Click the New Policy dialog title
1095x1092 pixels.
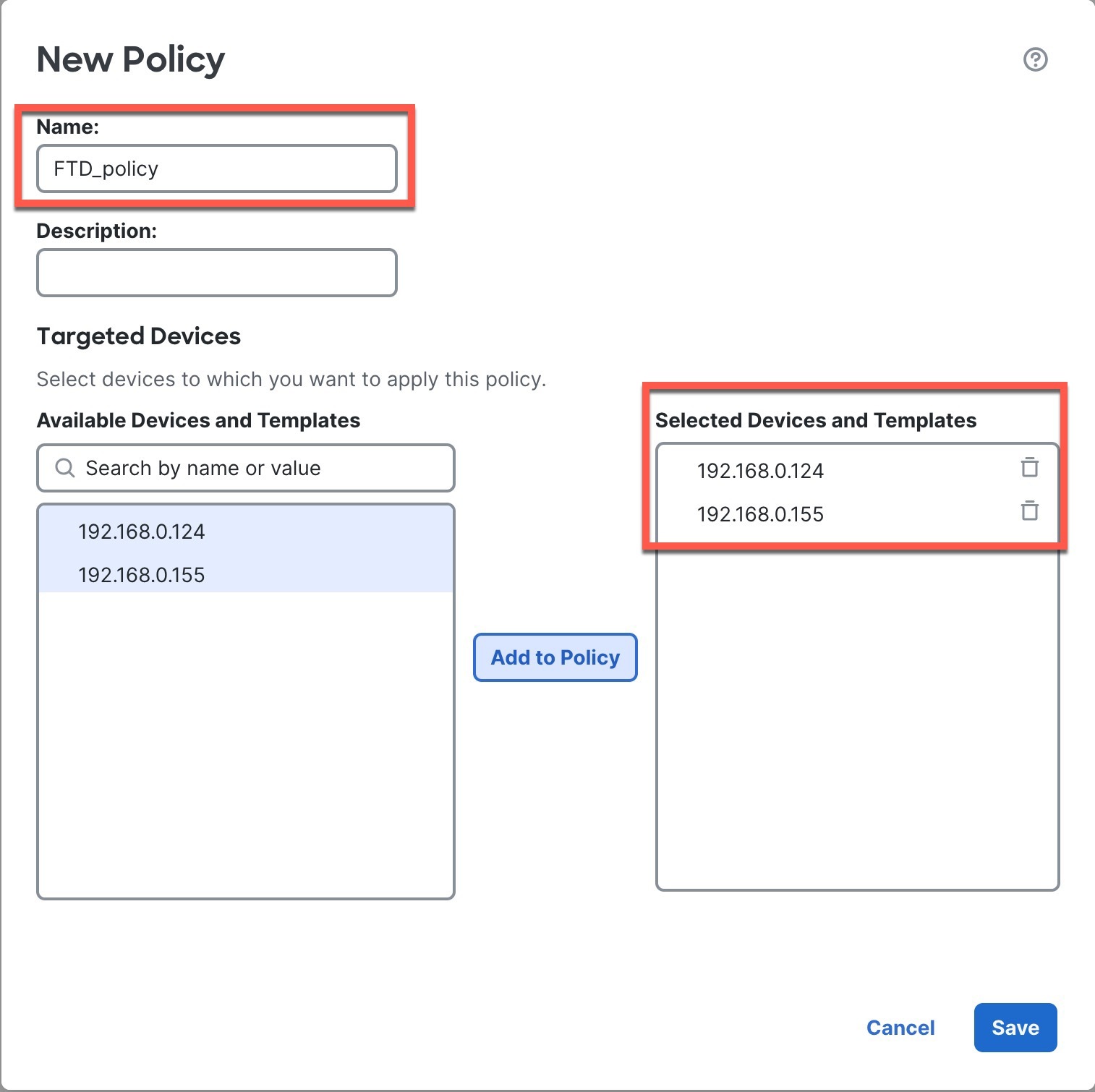click(x=131, y=59)
